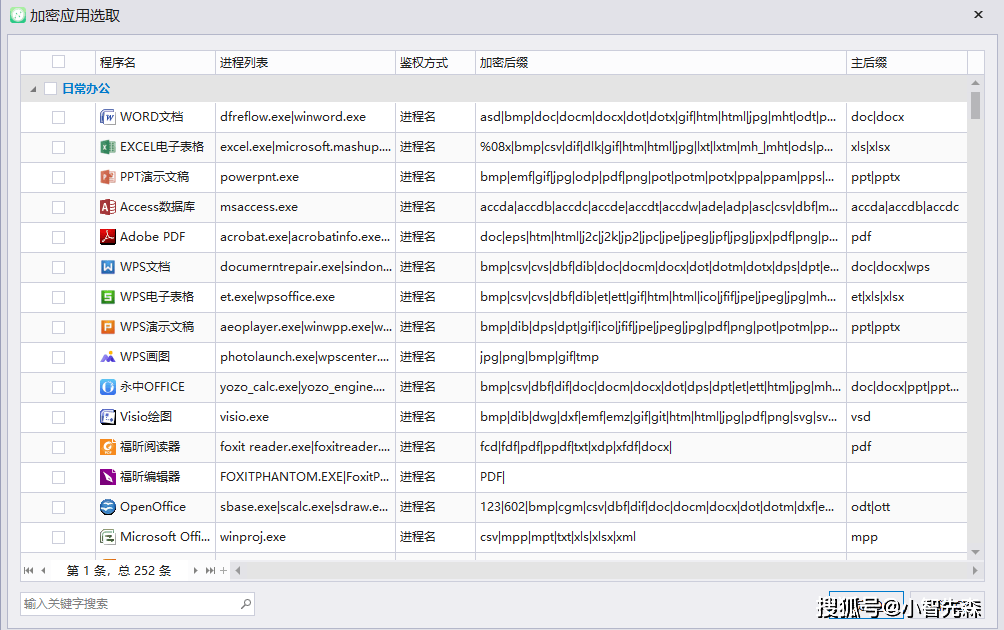Click the 福昕阅读器 orange icon
Screen dimensions: 1004x630
(x=108, y=447)
